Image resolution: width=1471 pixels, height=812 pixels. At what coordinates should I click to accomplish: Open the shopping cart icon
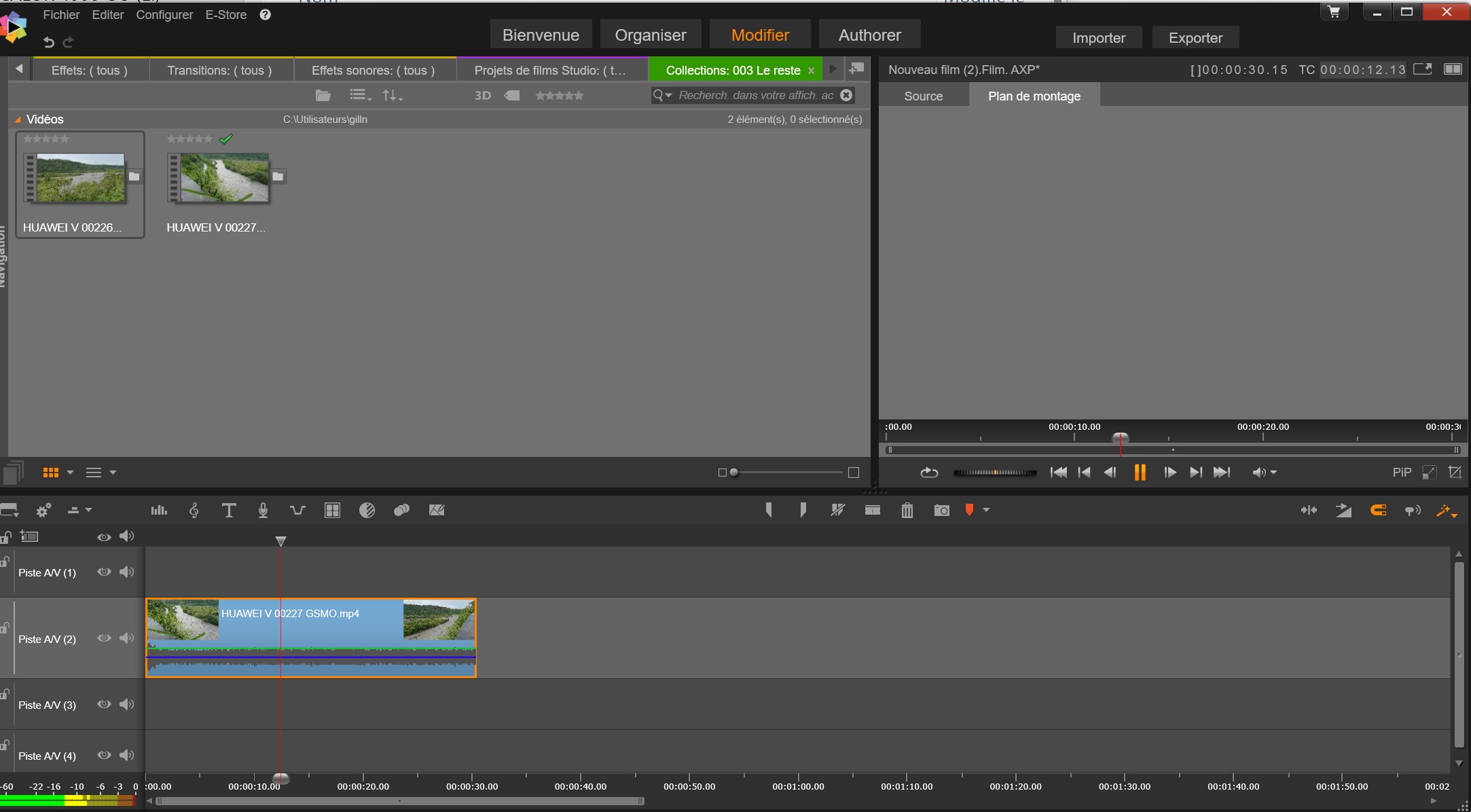1334,12
